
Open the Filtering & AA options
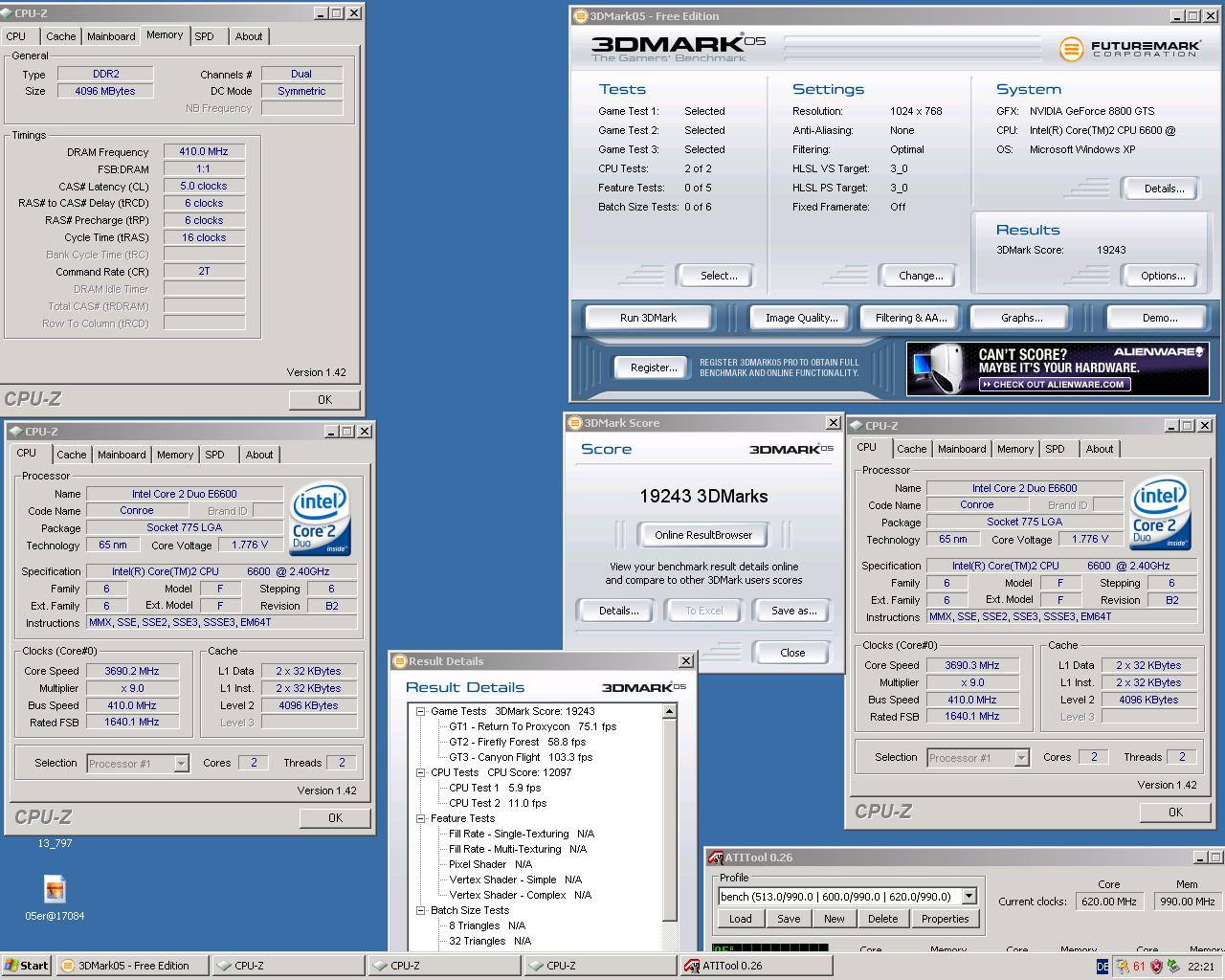tap(911, 318)
